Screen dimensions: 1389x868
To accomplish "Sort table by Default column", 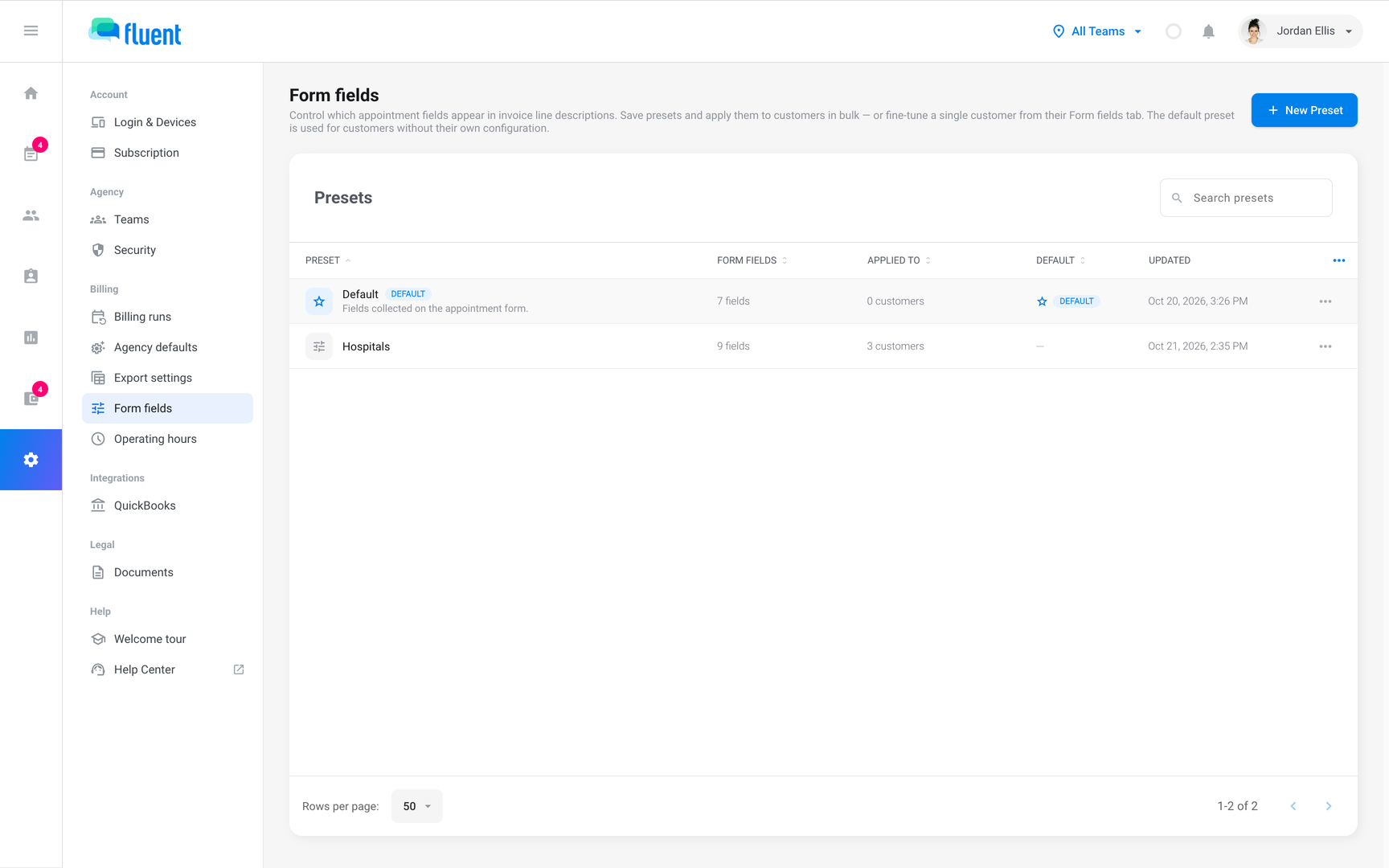I will 1060,260.
